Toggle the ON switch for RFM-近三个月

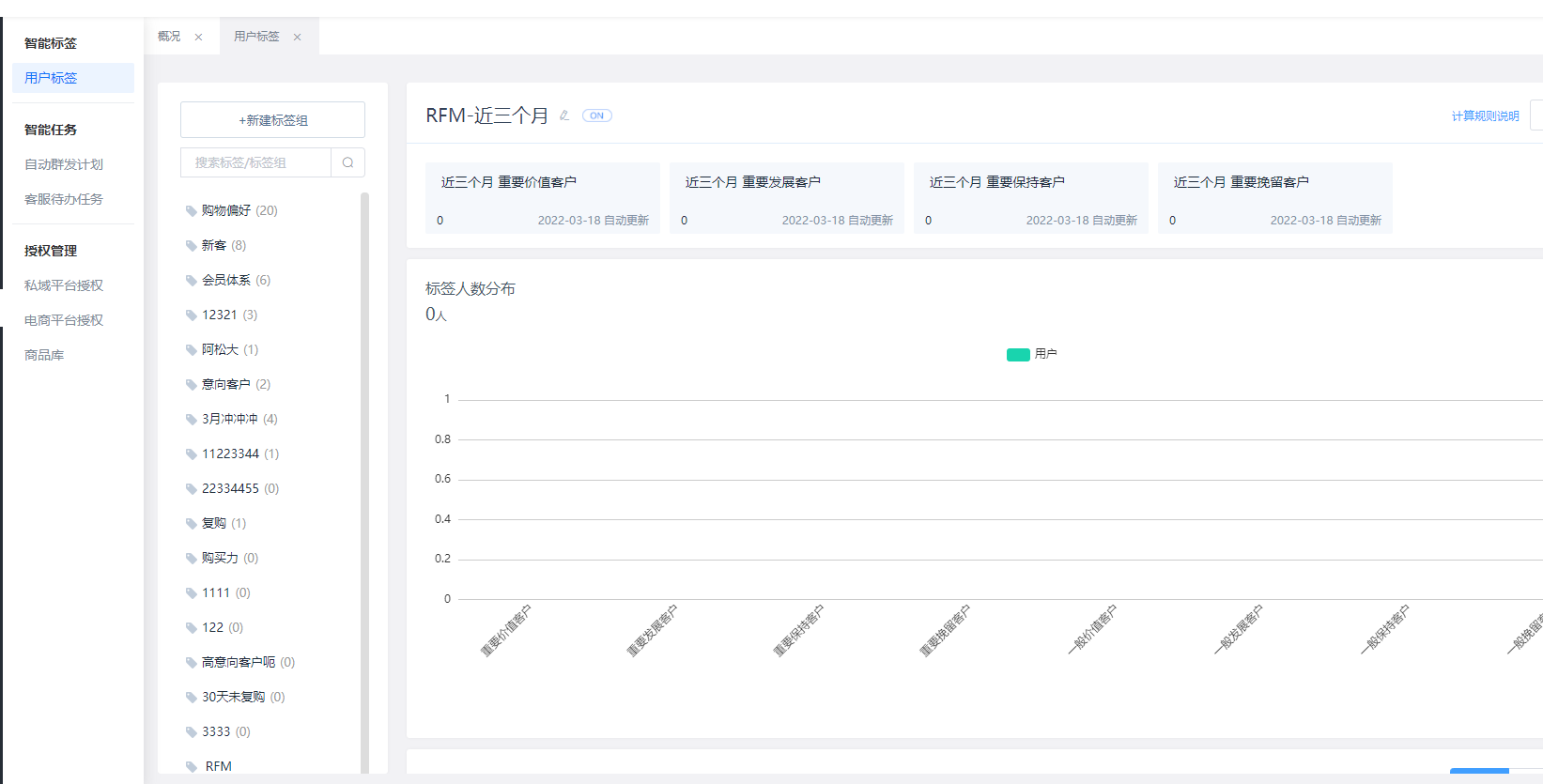[596, 115]
